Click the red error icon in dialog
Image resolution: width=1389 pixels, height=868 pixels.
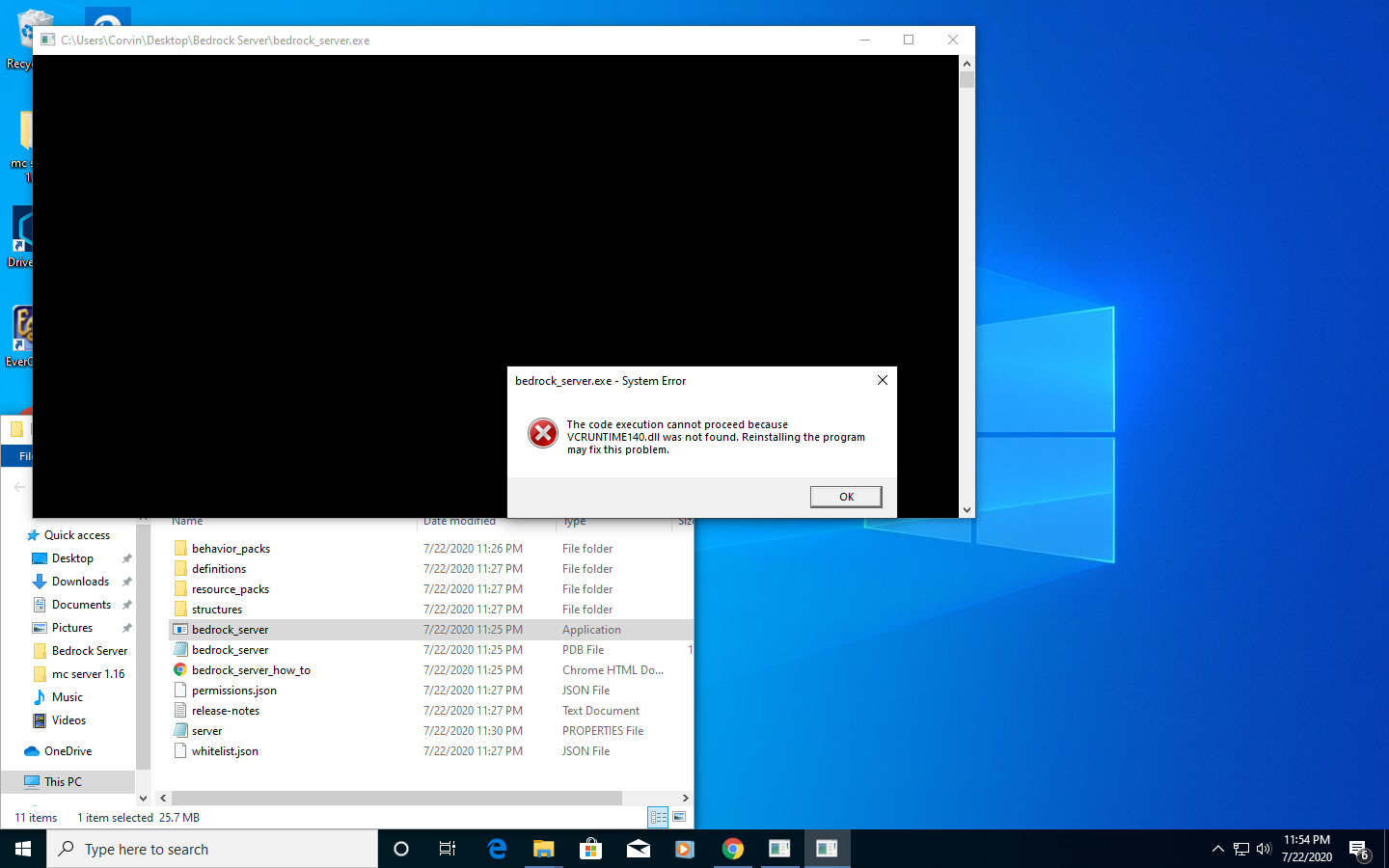(x=543, y=434)
